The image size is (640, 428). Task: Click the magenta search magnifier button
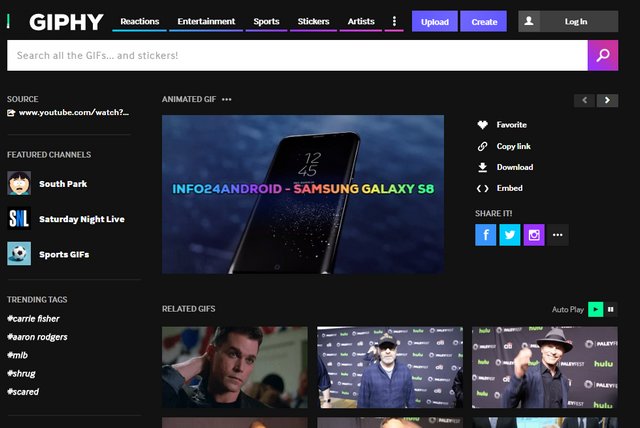click(602, 56)
